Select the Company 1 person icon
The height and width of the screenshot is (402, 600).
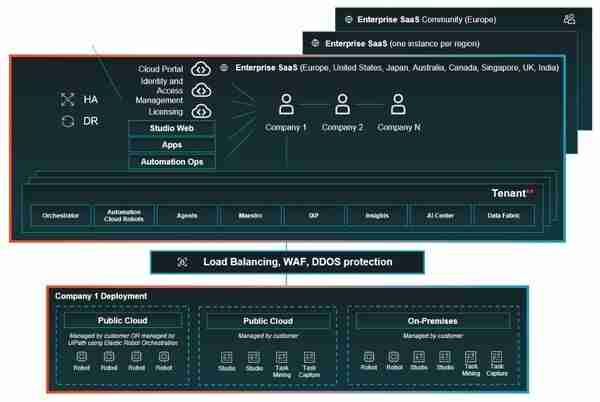286,104
